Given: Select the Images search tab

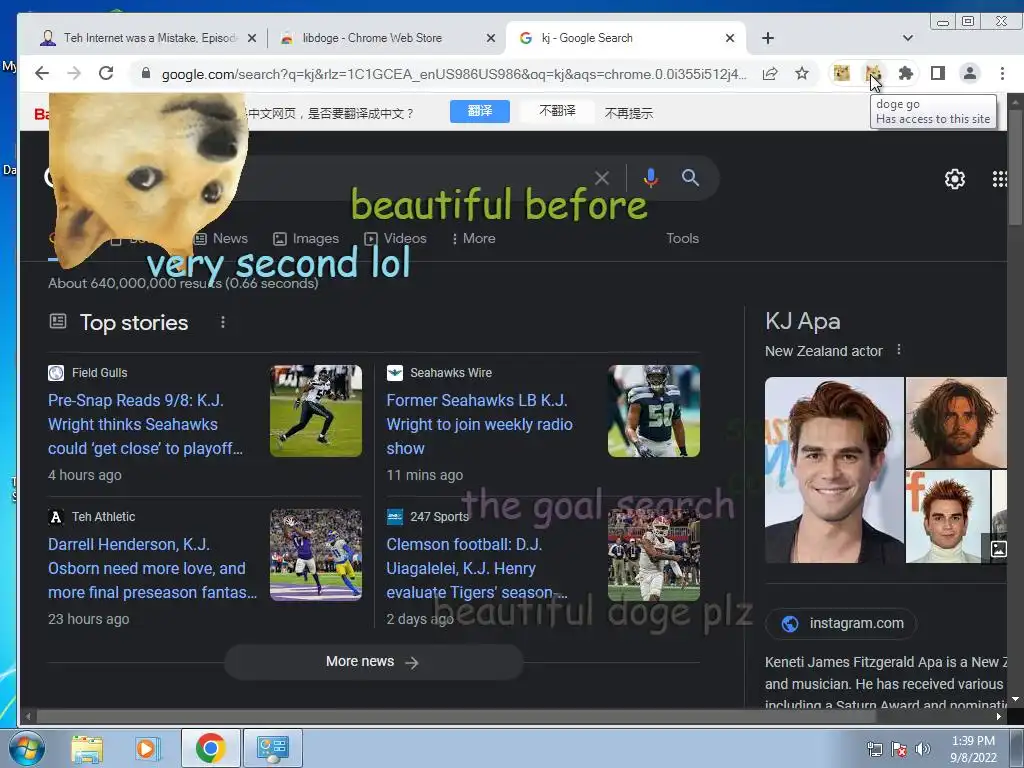Looking at the screenshot, I should 306,238.
